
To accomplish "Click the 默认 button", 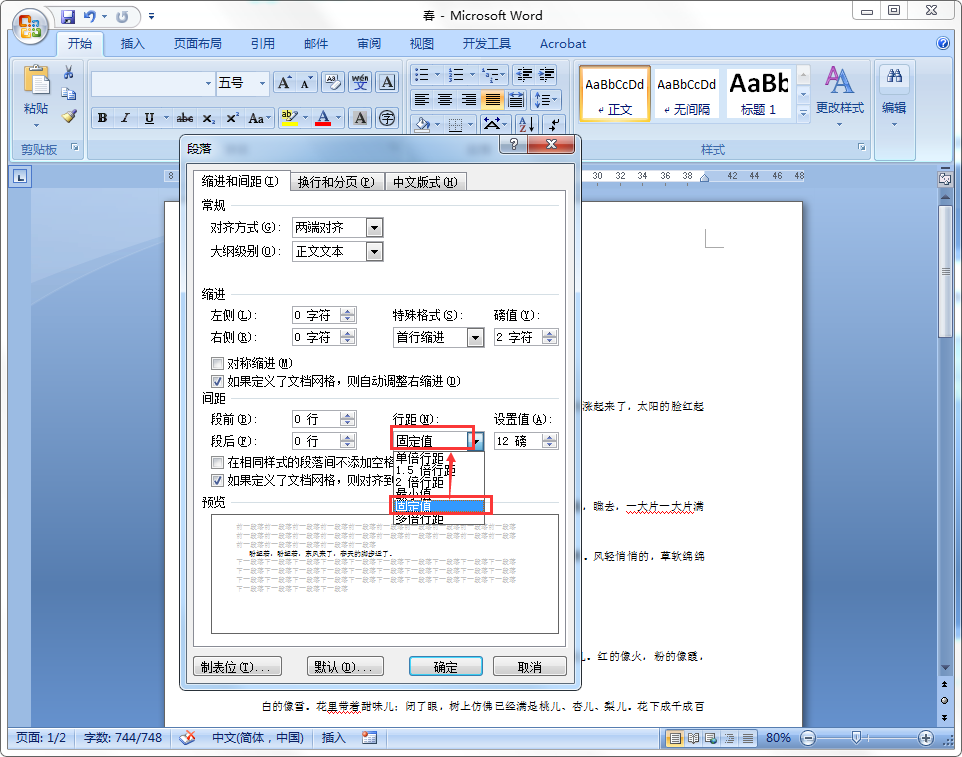I will pos(345,667).
